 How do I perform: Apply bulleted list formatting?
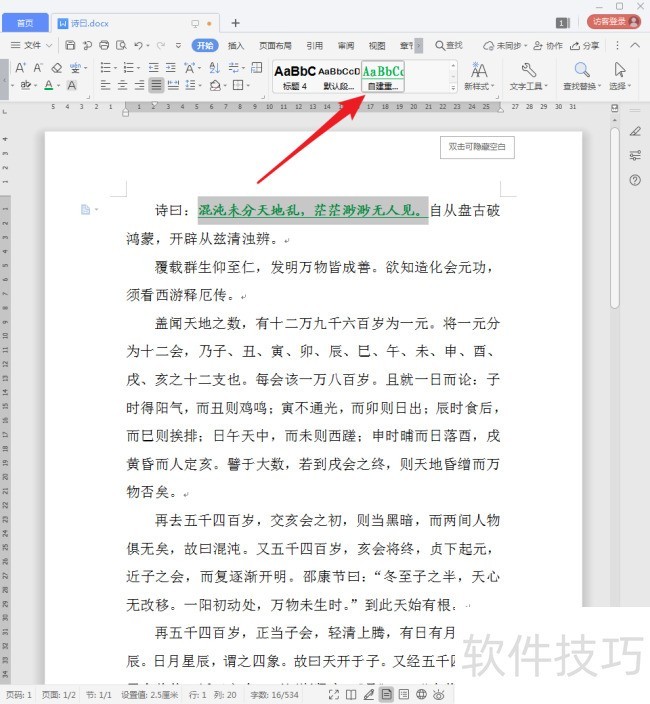click(105, 68)
